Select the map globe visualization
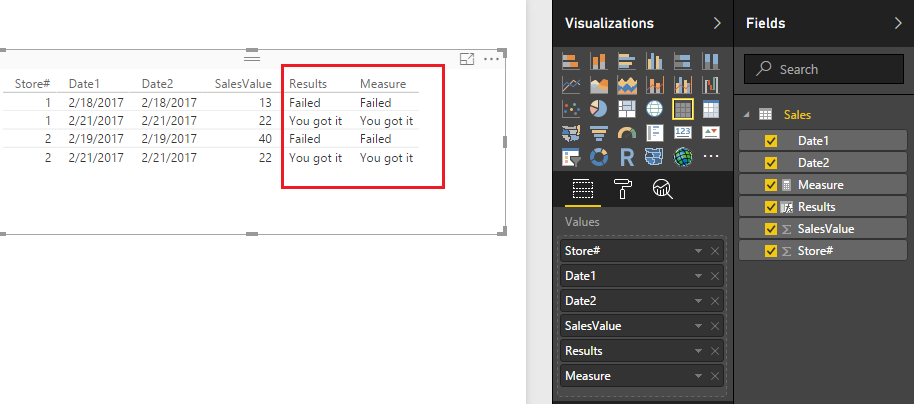This screenshot has height=404, width=914. coord(655,109)
